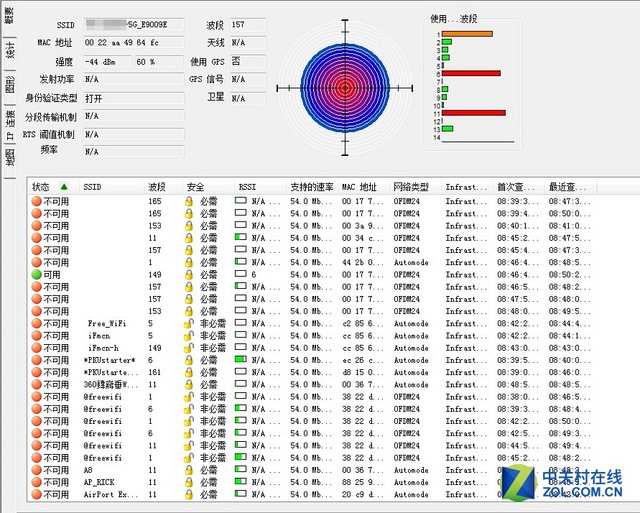640x513 pixels.
Task: Open the 地图 map tab
Action: coord(10,157)
